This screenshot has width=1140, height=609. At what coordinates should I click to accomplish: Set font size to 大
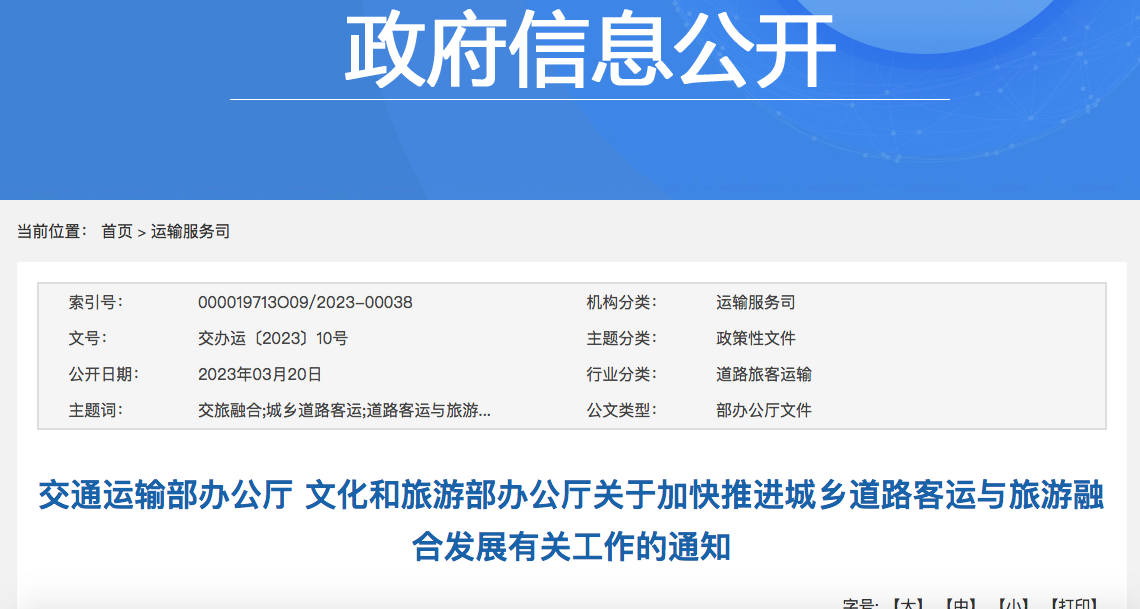[x=907, y=604]
